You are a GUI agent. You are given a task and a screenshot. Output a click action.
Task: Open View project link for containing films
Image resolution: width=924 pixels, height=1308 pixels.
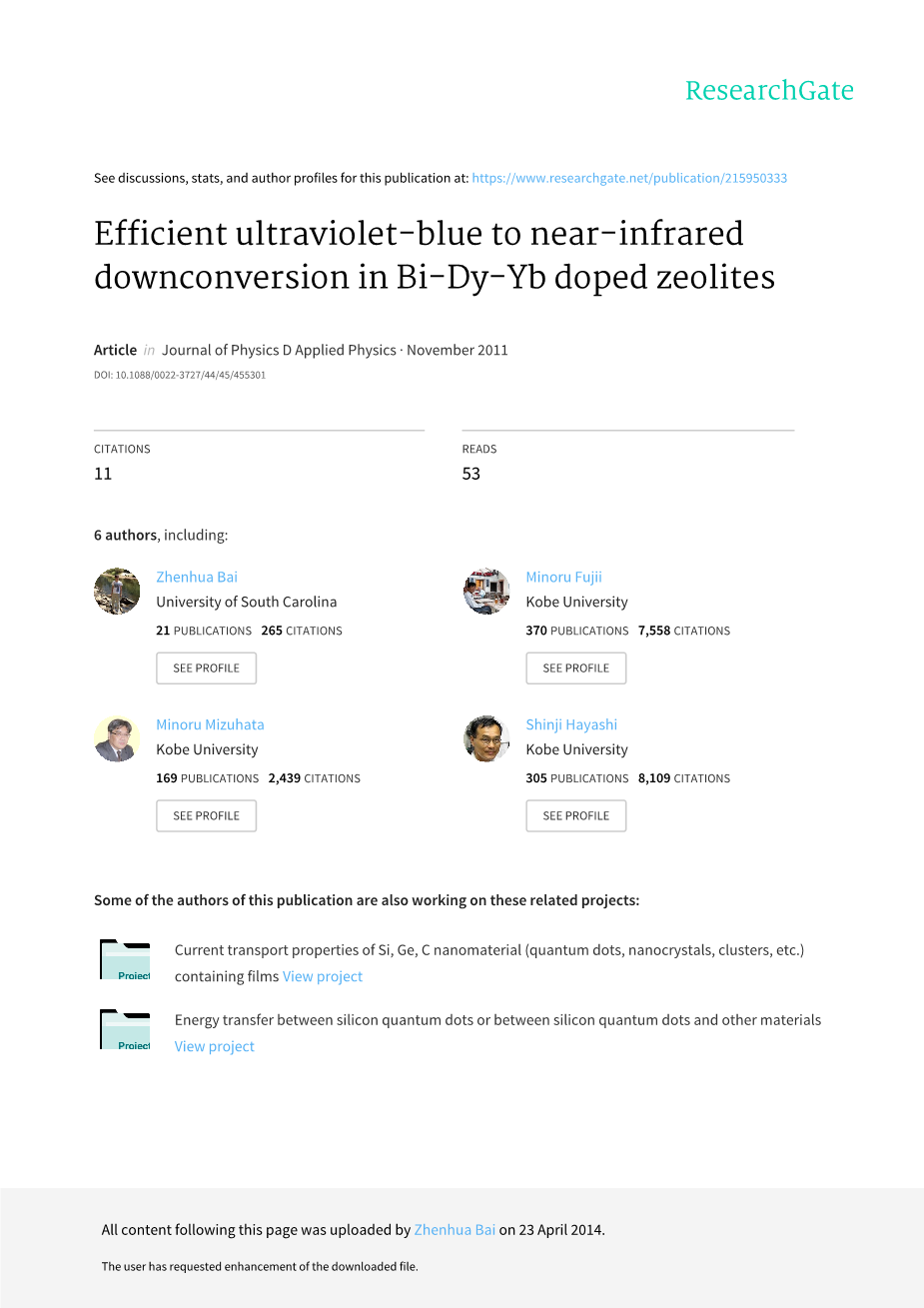(323, 976)
